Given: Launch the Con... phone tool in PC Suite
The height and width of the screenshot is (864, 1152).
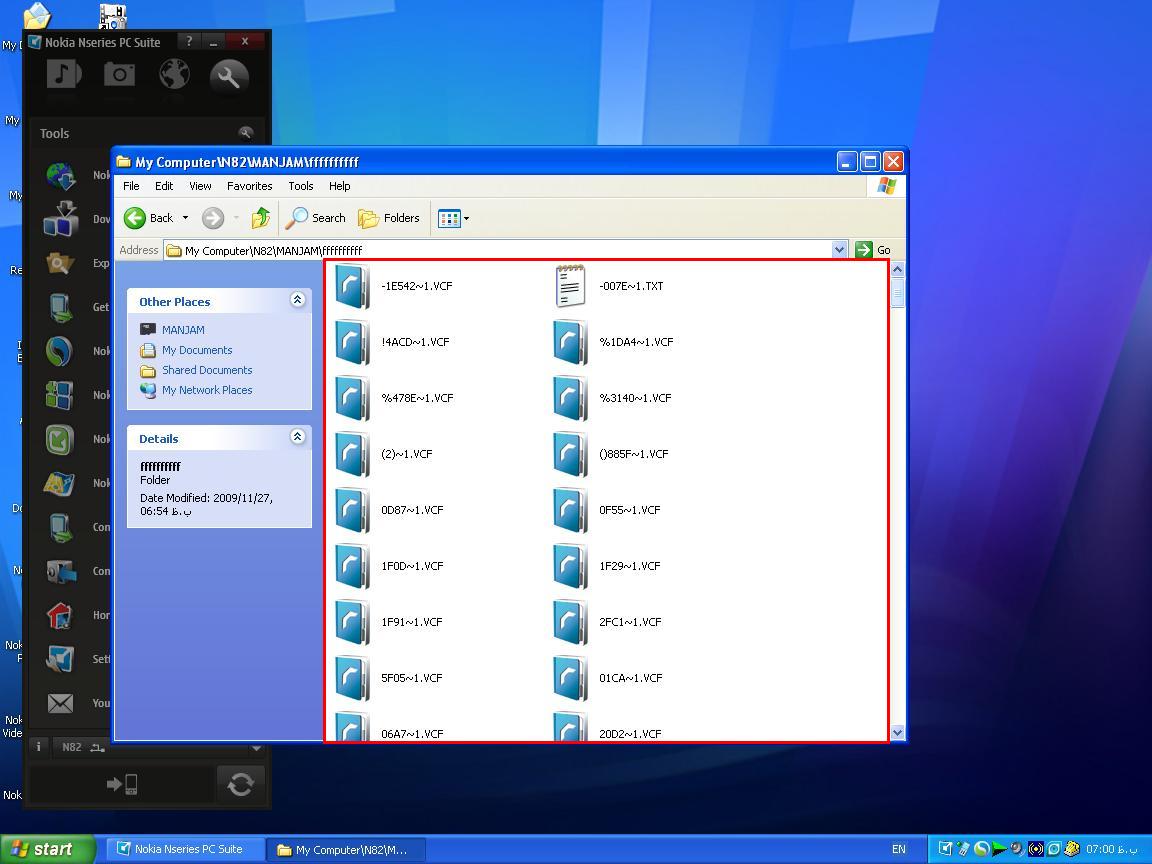Looking at the screenshot, I should click(60, 527).
